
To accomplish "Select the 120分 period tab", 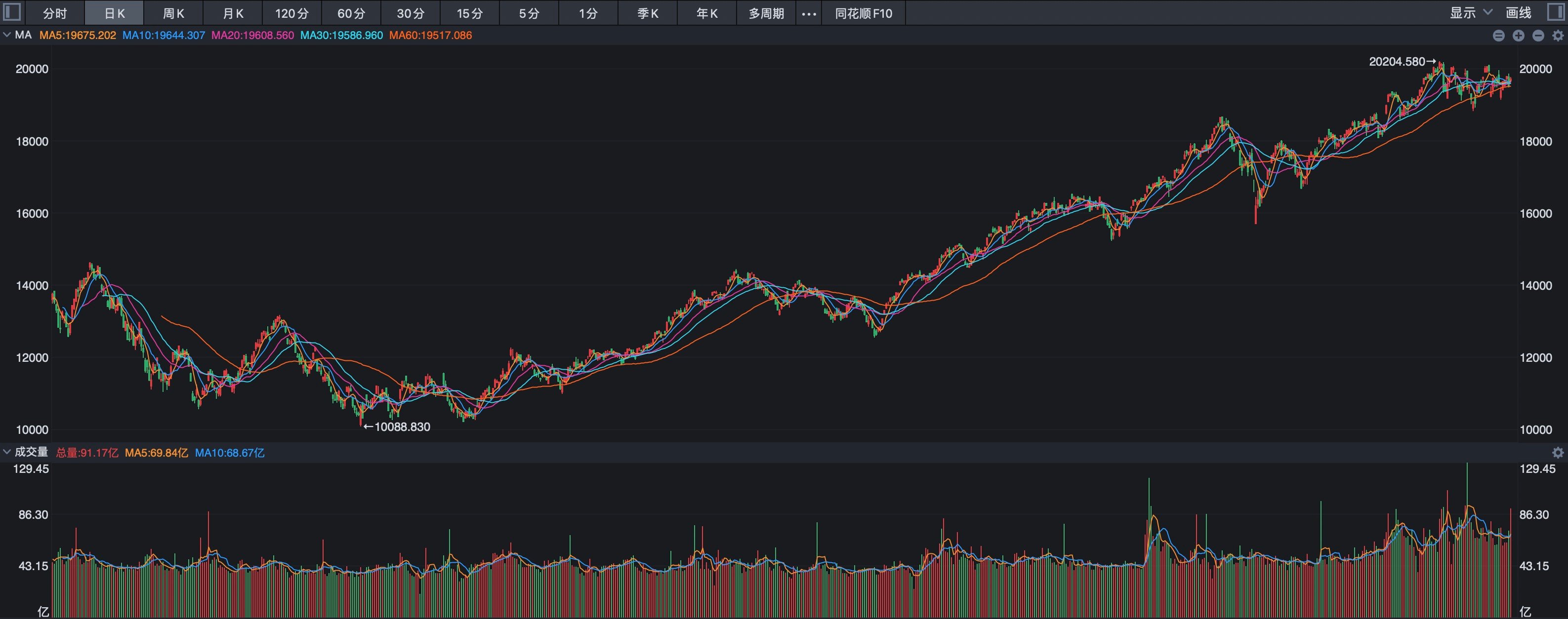I will 291,13.
